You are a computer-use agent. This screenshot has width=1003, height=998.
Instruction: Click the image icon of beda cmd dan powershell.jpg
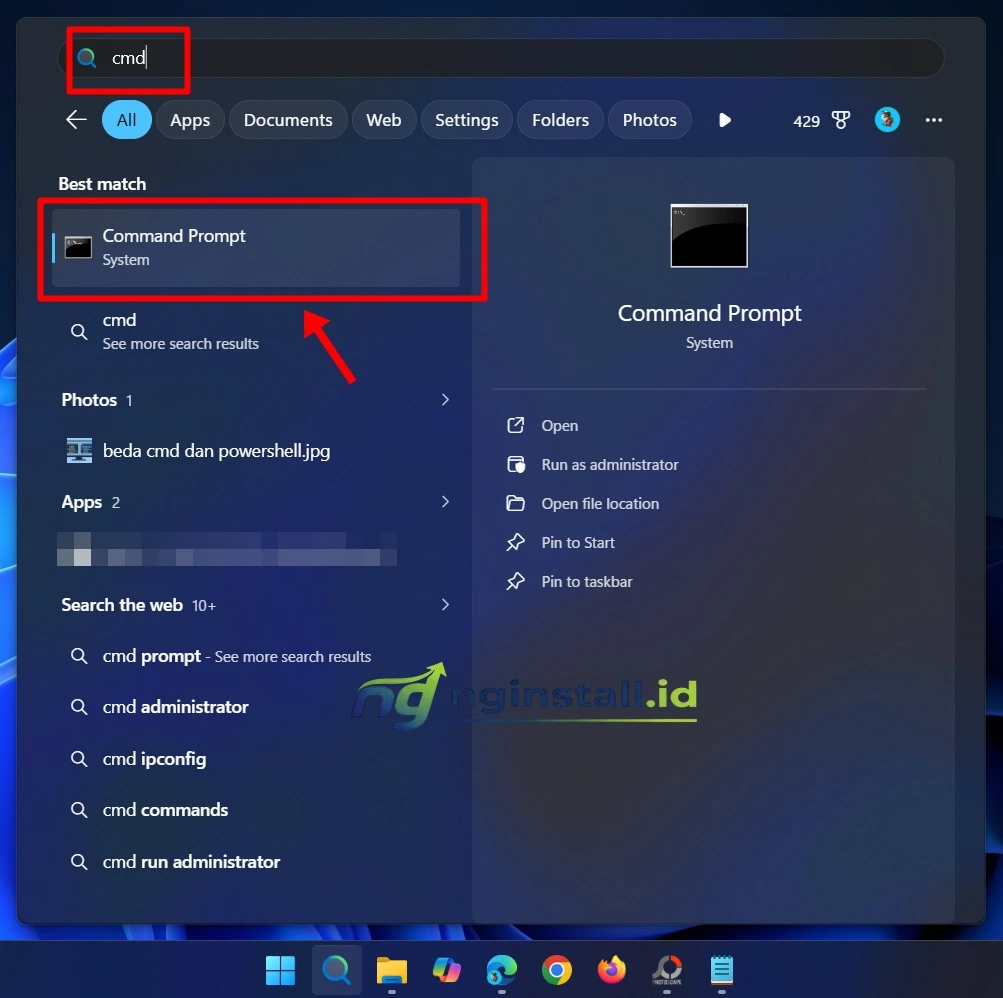point(79,451)
